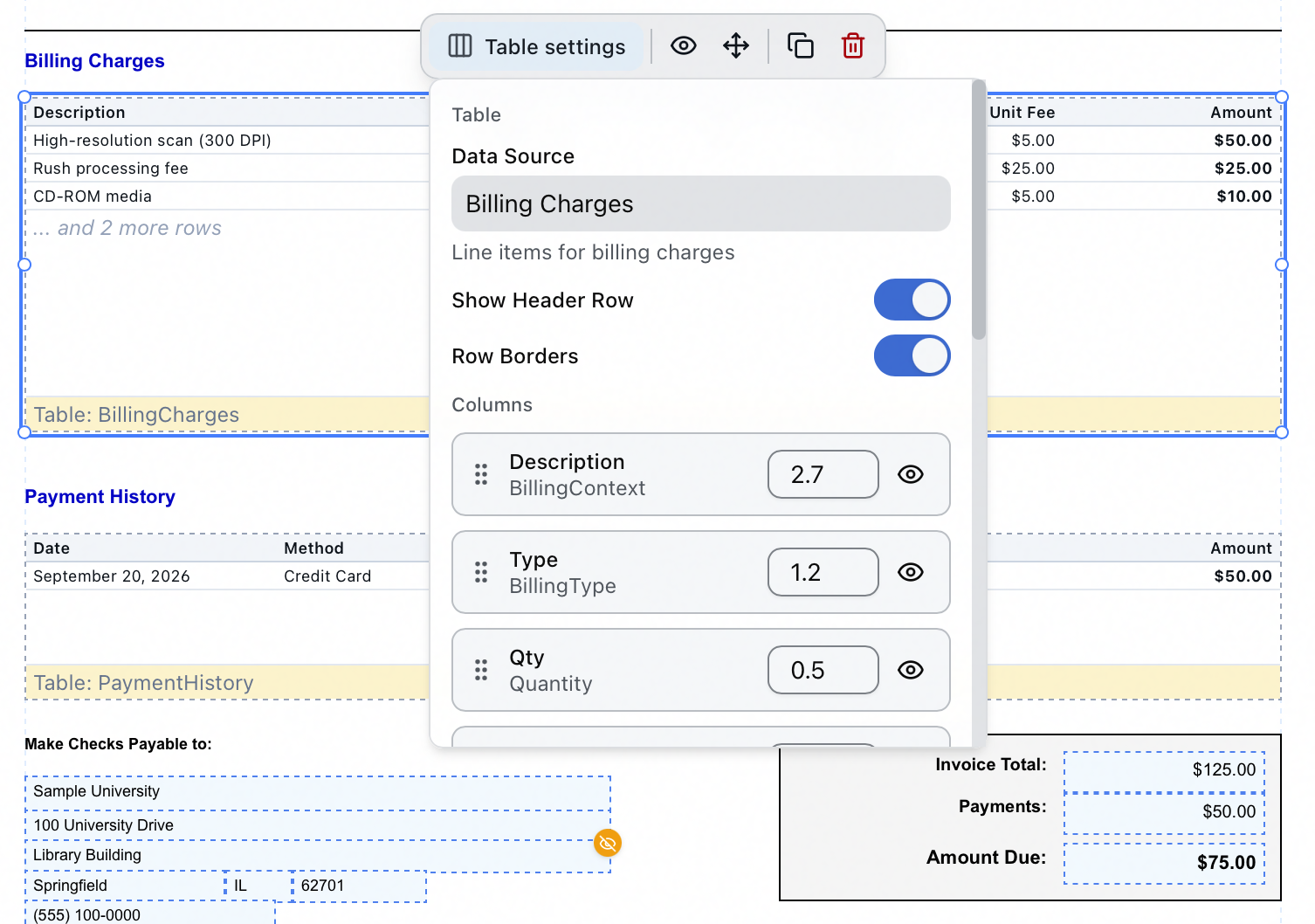Grab the drag handle of Type column

coord(481,572)
